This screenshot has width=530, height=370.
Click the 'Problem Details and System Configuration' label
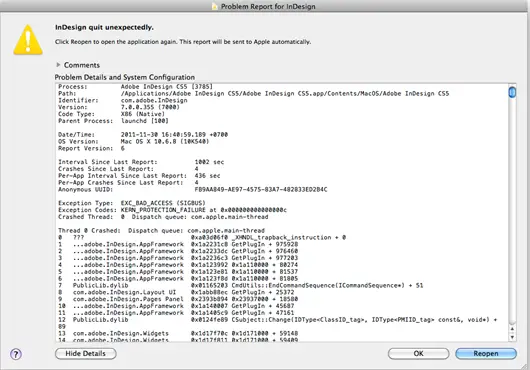pyautogui.click(x=125, y=77)
